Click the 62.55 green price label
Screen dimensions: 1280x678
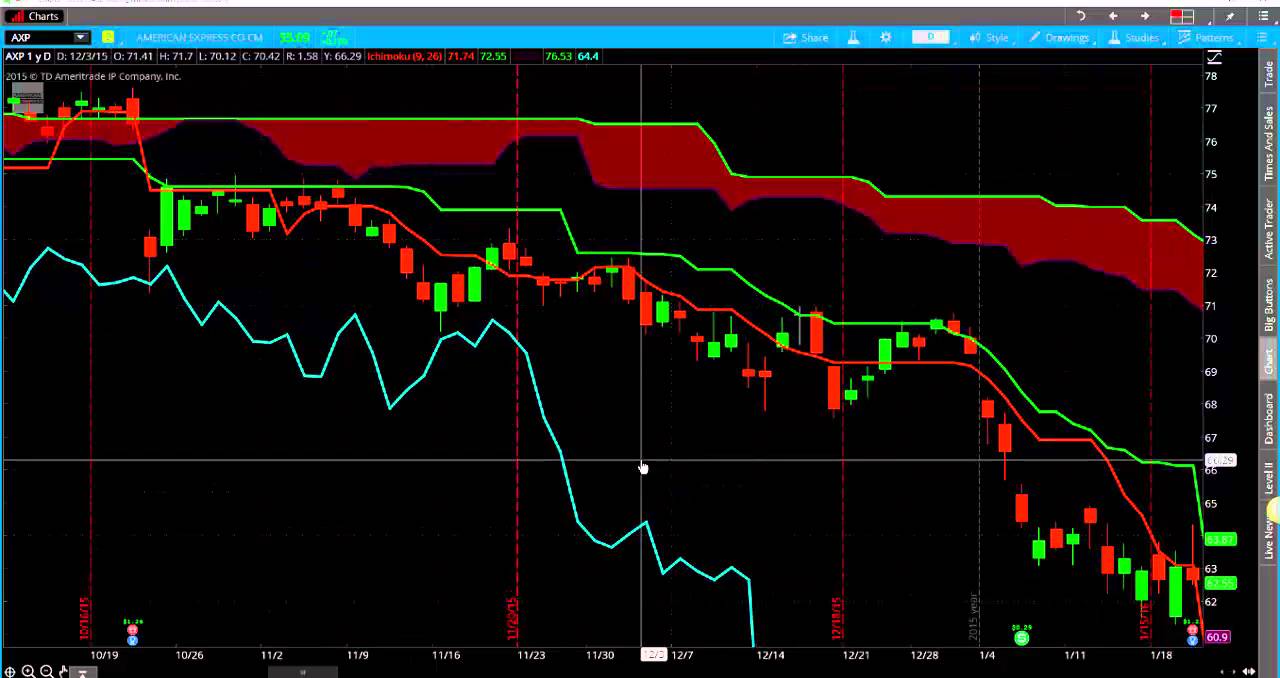pos(1221,582)
